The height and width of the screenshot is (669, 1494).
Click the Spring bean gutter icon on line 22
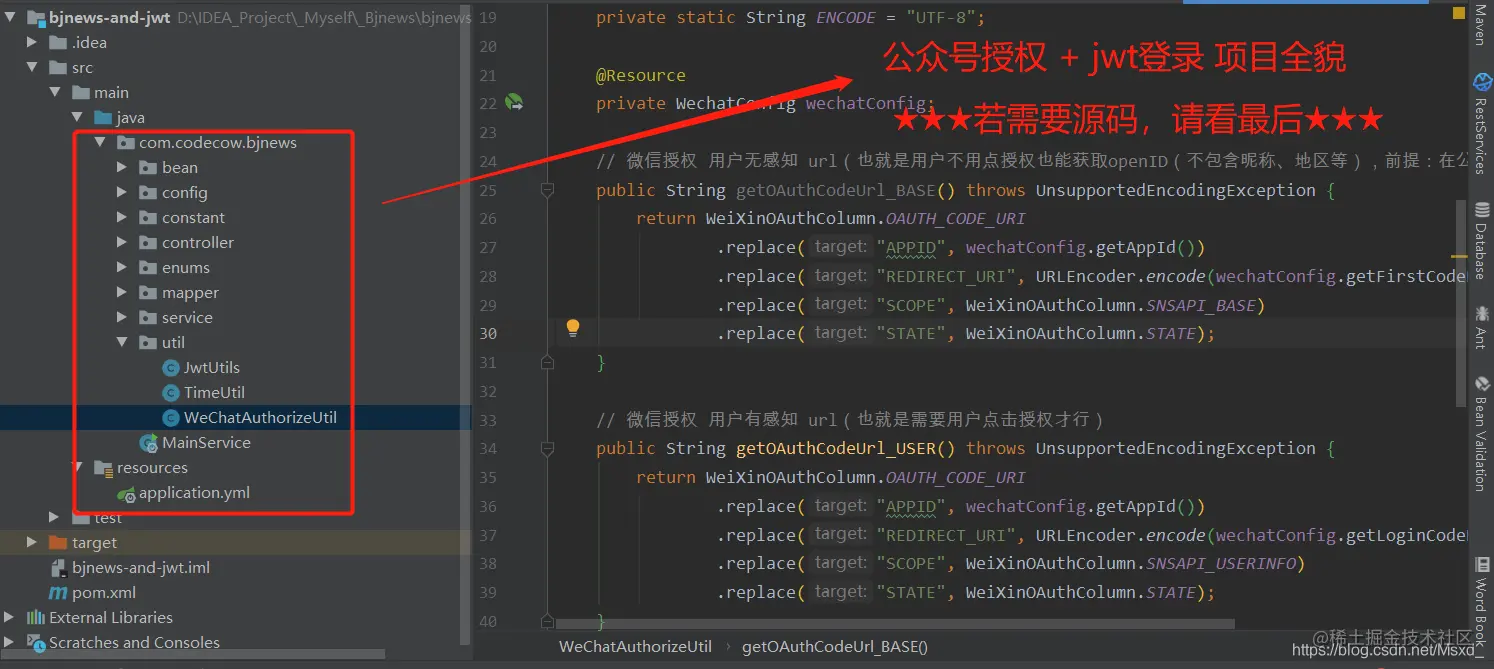tap(514, 102)
